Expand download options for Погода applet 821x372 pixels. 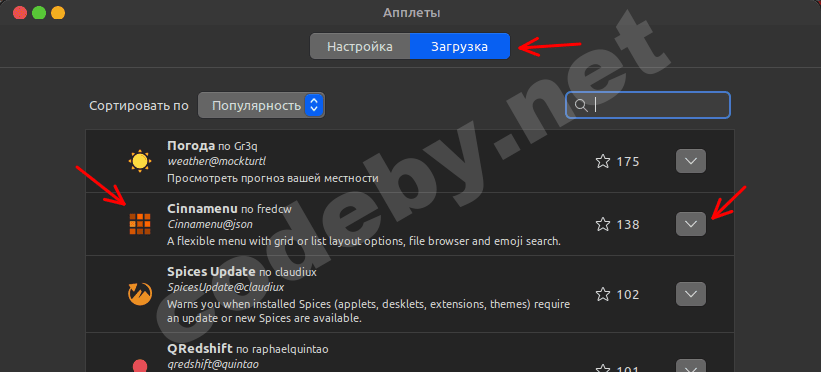pyautogui.click(x=691, y=161)
